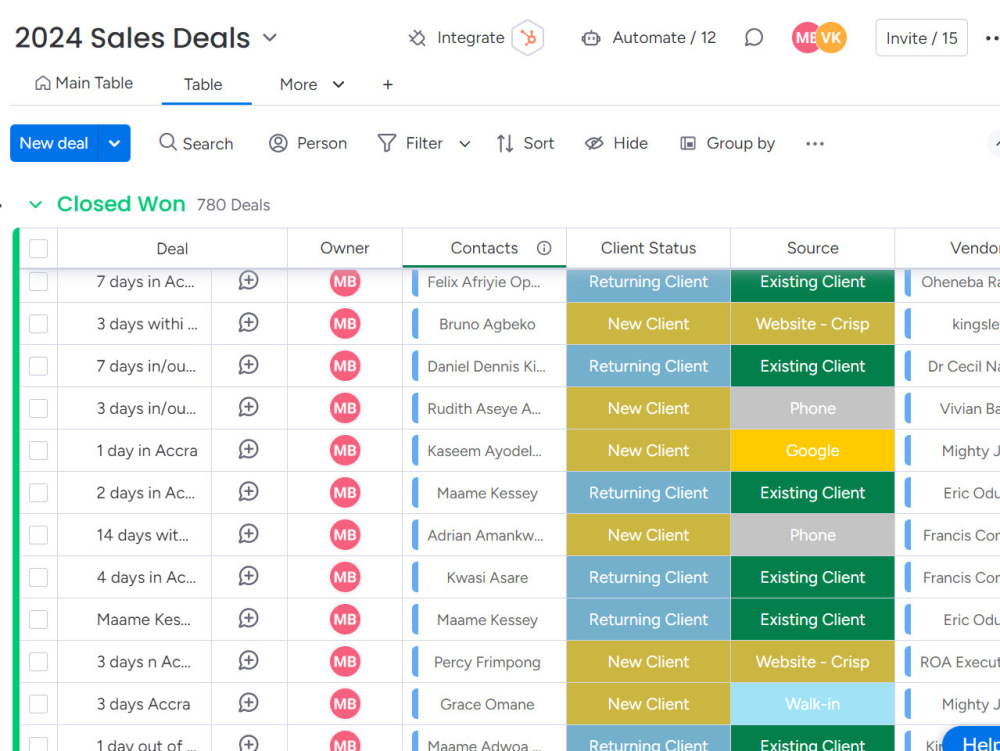Viewport: 1000px width, 751px height.
Task: Click the Contacts column header
Action: click(x=484, y=248)
